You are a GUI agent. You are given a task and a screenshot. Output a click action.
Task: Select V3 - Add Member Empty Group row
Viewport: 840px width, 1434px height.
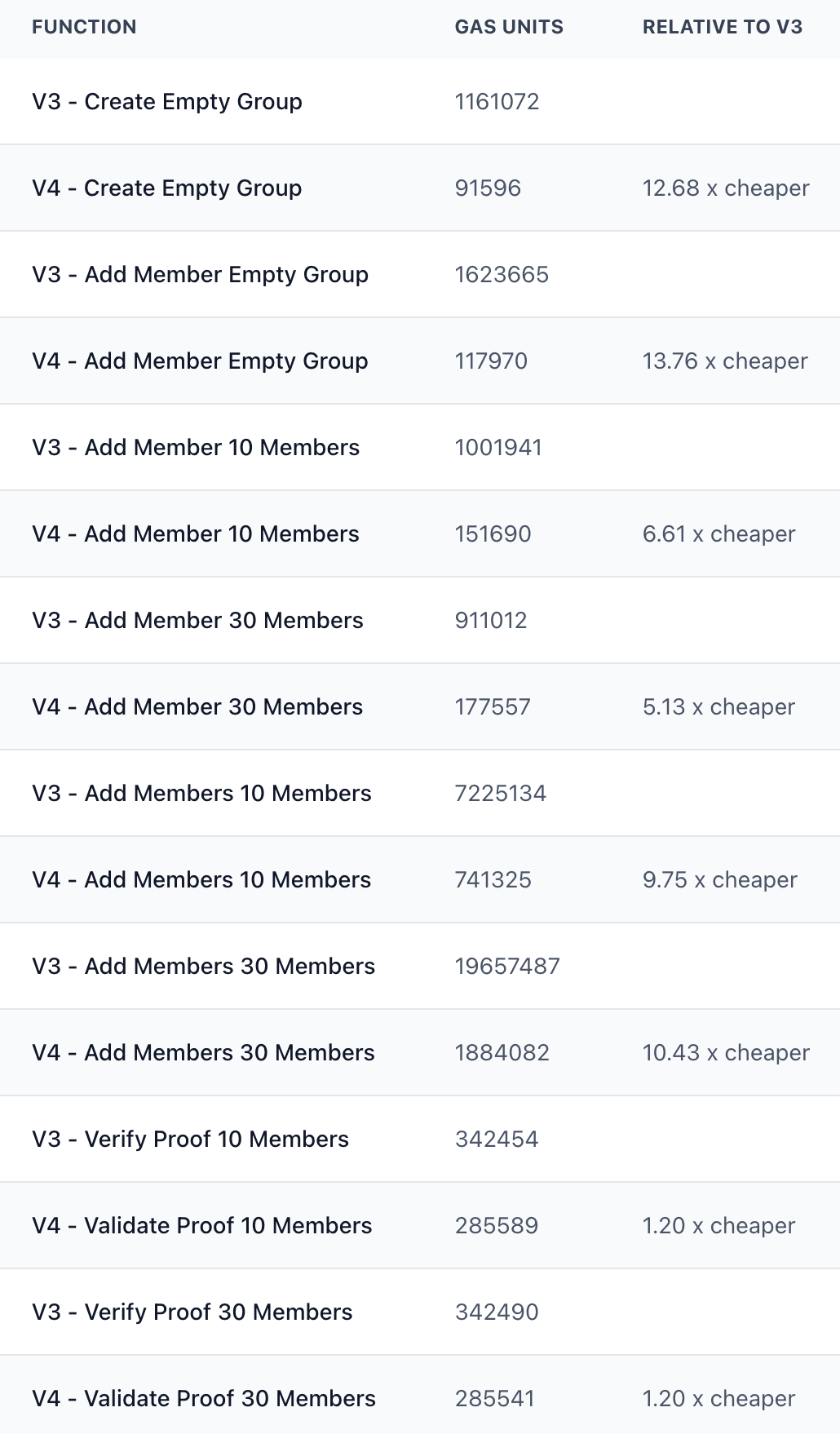coord(420,275)
